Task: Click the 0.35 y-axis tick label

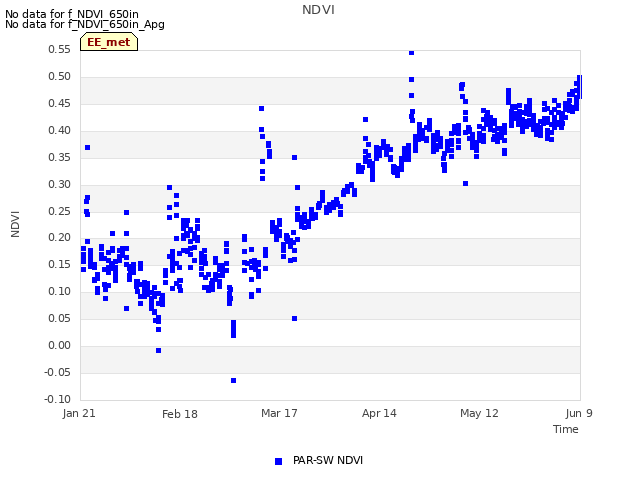Action: pyautogui.click(x=60, y=157)
